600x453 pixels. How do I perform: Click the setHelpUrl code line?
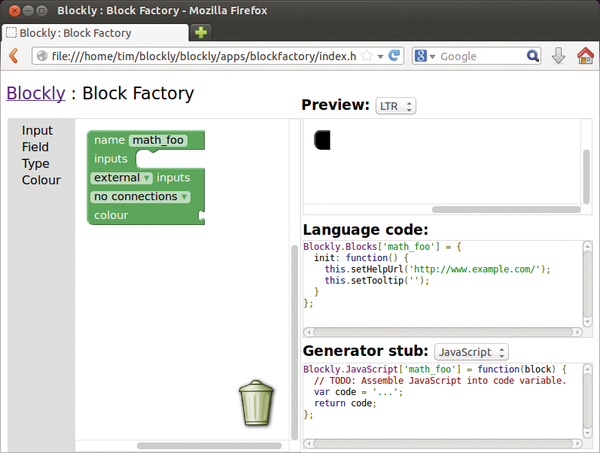tap(438, 269)
